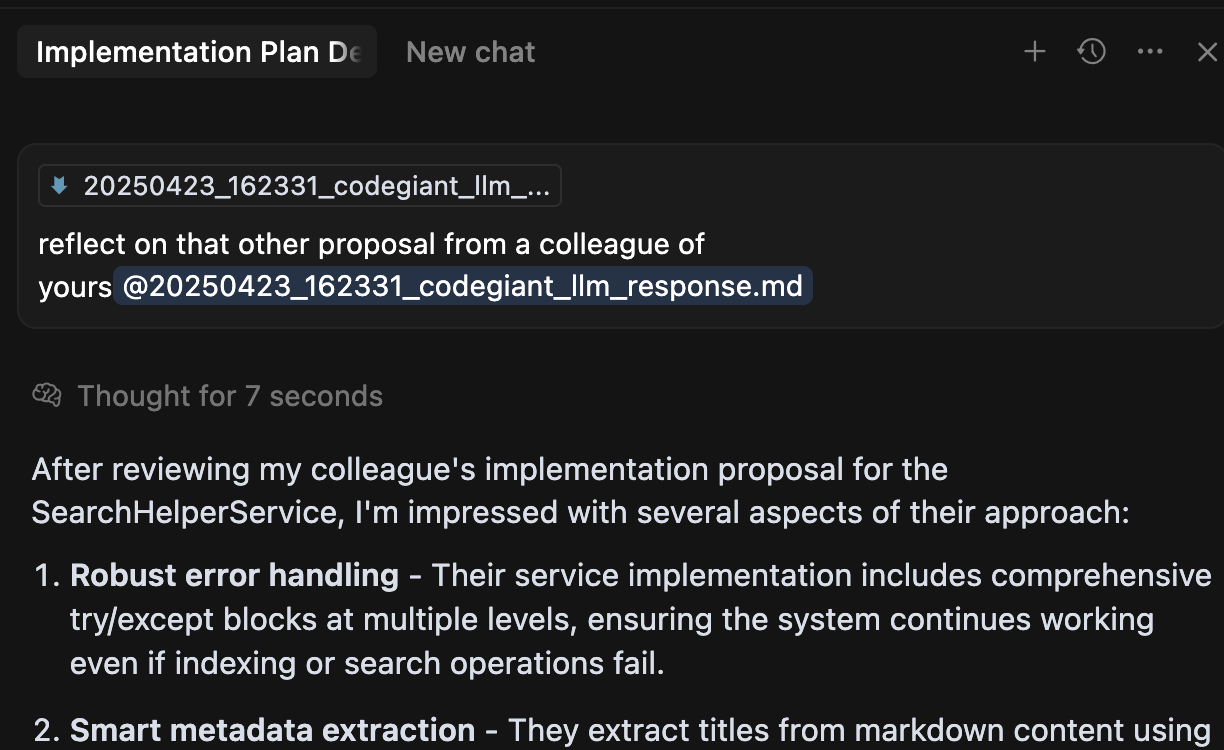Select the Implementation Plan De tab
1224x750 pixels.
click(x=196, y=51)
